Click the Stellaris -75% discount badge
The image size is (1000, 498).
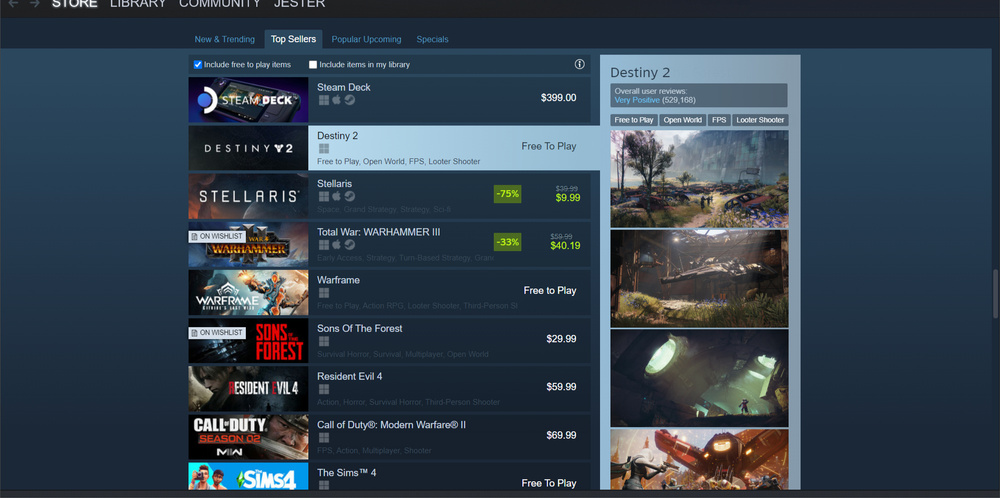tap(508, 194)
